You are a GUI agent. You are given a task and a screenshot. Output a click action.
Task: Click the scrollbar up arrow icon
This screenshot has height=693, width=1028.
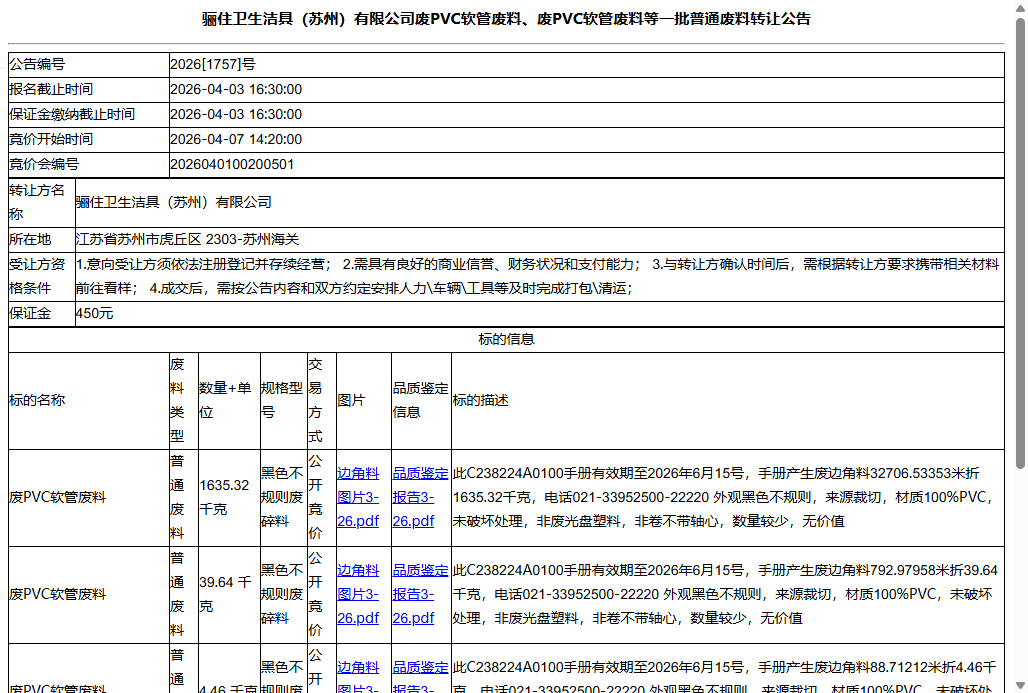coord(1019,9)
